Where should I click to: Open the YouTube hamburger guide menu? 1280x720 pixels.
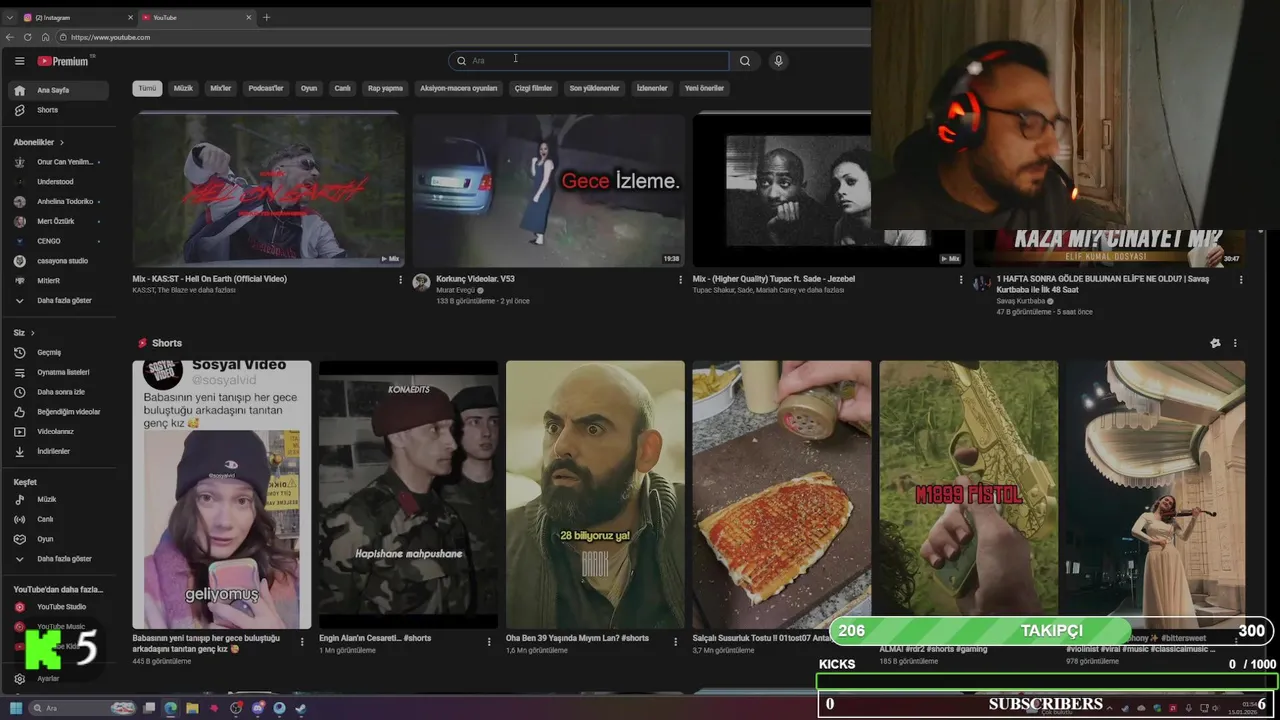19,61
